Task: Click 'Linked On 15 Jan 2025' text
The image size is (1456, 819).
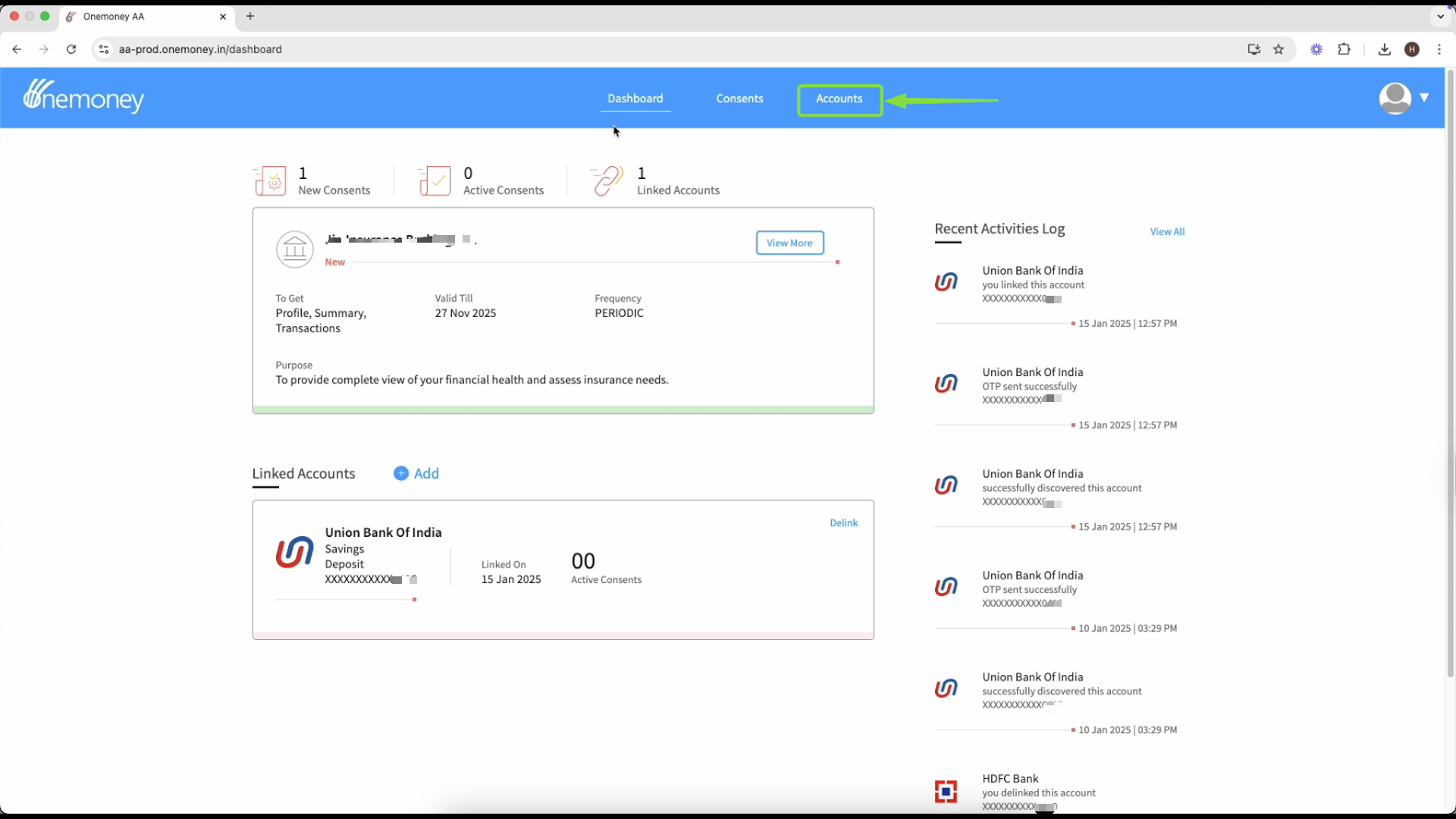Action: click(511, 572)
